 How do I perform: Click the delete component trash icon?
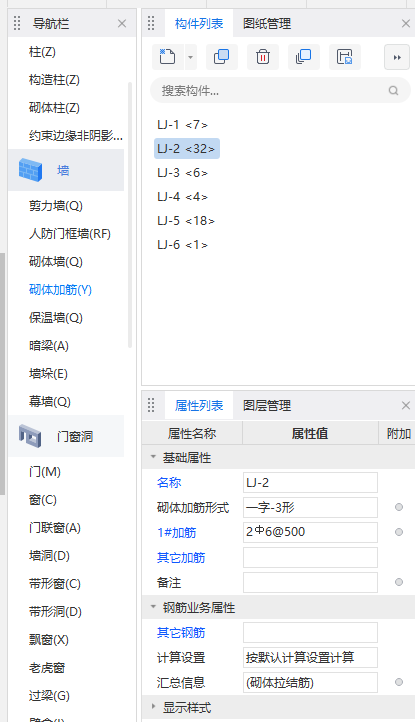tap(263, 57)
